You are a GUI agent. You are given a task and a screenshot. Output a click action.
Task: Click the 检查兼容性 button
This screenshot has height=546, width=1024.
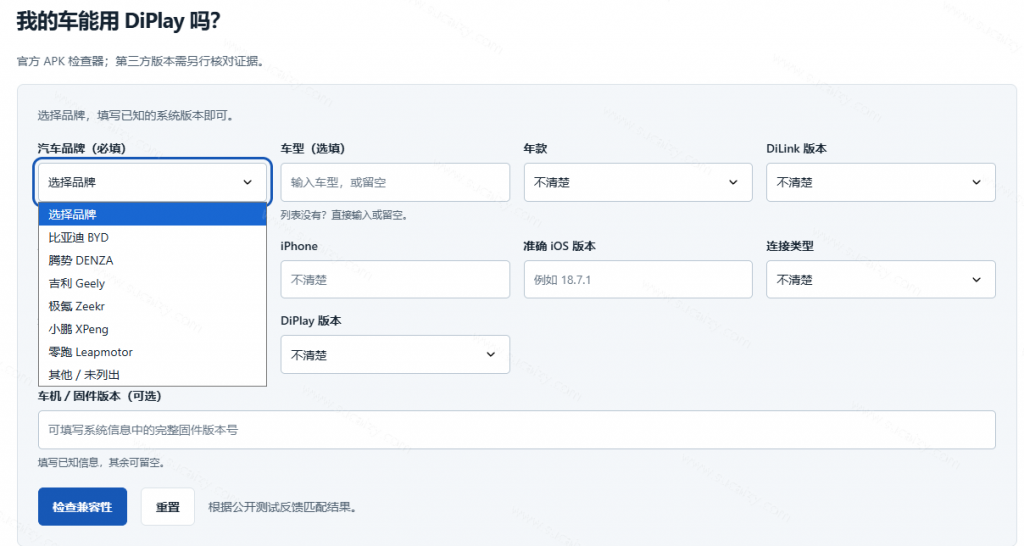pyautogui.click(x=82, y=507)
